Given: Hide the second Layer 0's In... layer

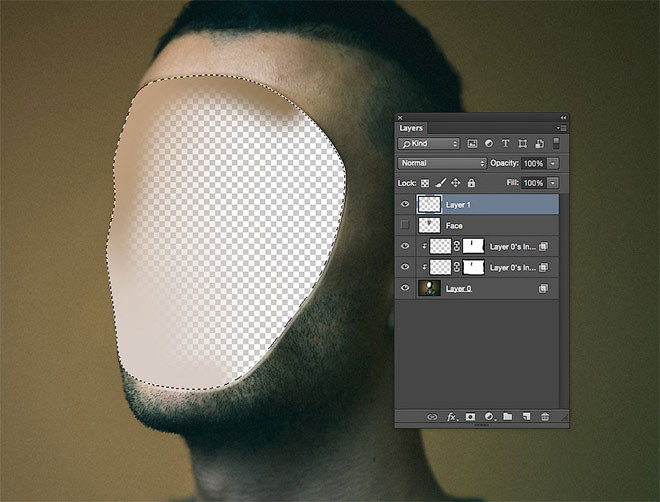Looking at the screenshot, I should pos(405,267).
